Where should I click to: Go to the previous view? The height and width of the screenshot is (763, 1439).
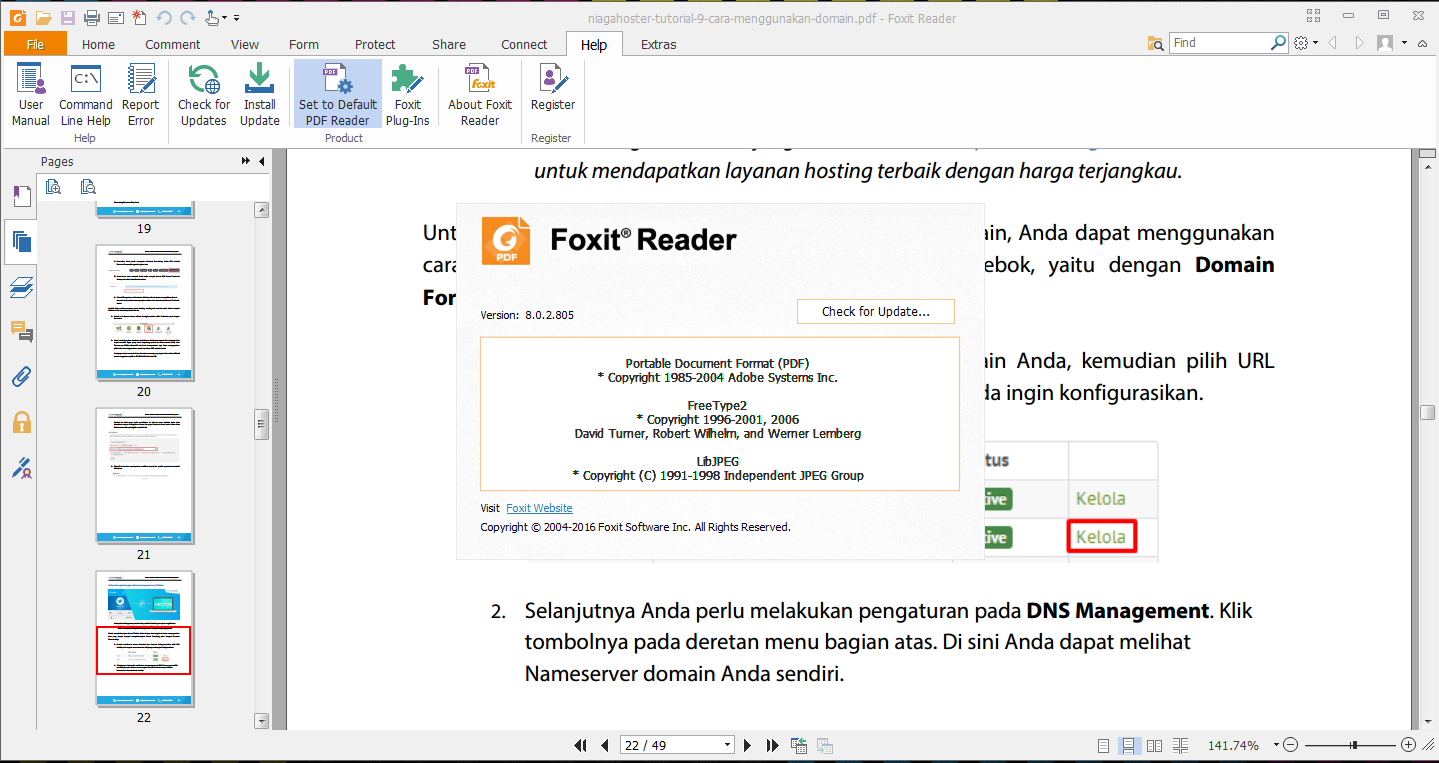click(799, 745)
